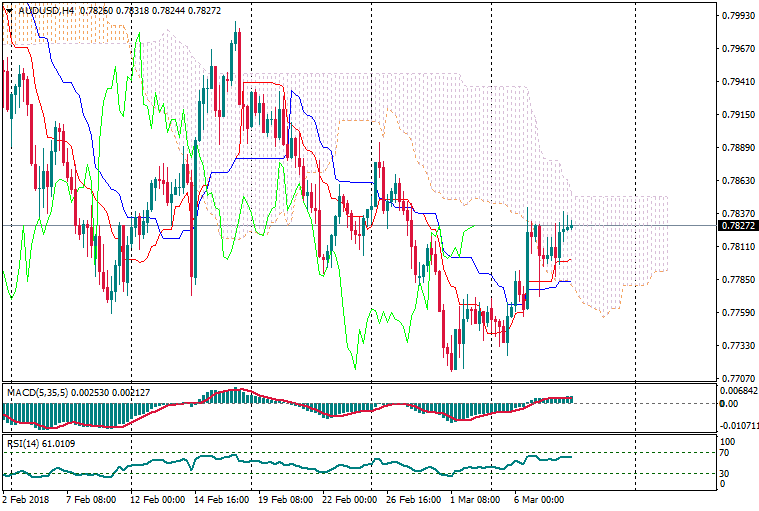759x511 pixels.
Task: Click the triangle arrow beside AUDUSD,H4
Action: 10,10
